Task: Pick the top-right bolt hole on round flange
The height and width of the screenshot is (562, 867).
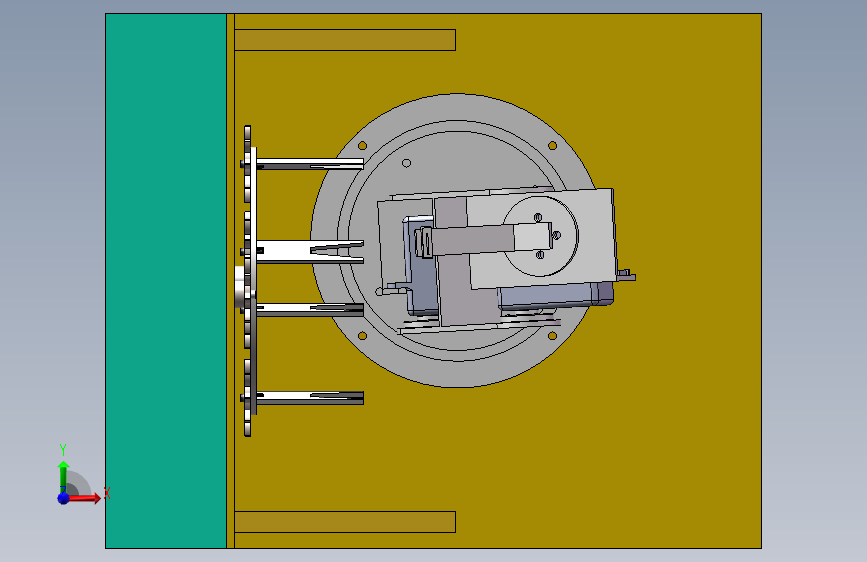Action: (x=552, y=145)
